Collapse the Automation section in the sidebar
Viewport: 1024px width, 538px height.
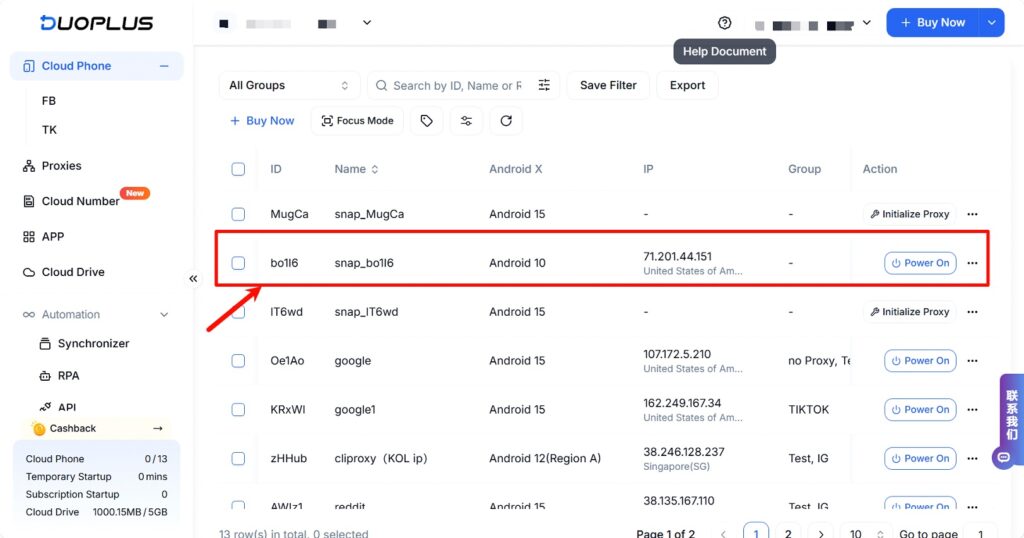[x=164, y=315]
